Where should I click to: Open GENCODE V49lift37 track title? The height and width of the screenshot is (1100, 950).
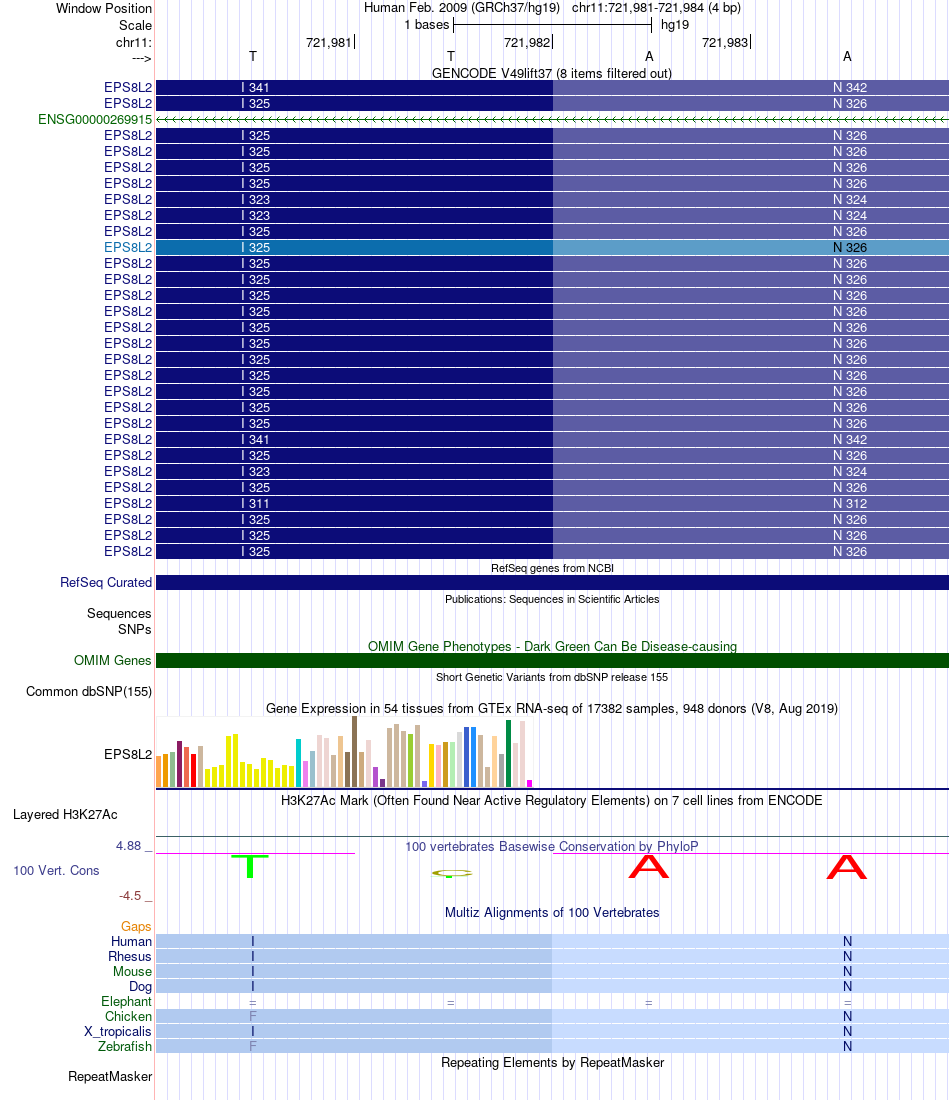pyautogui.click(x=551, y=73)
